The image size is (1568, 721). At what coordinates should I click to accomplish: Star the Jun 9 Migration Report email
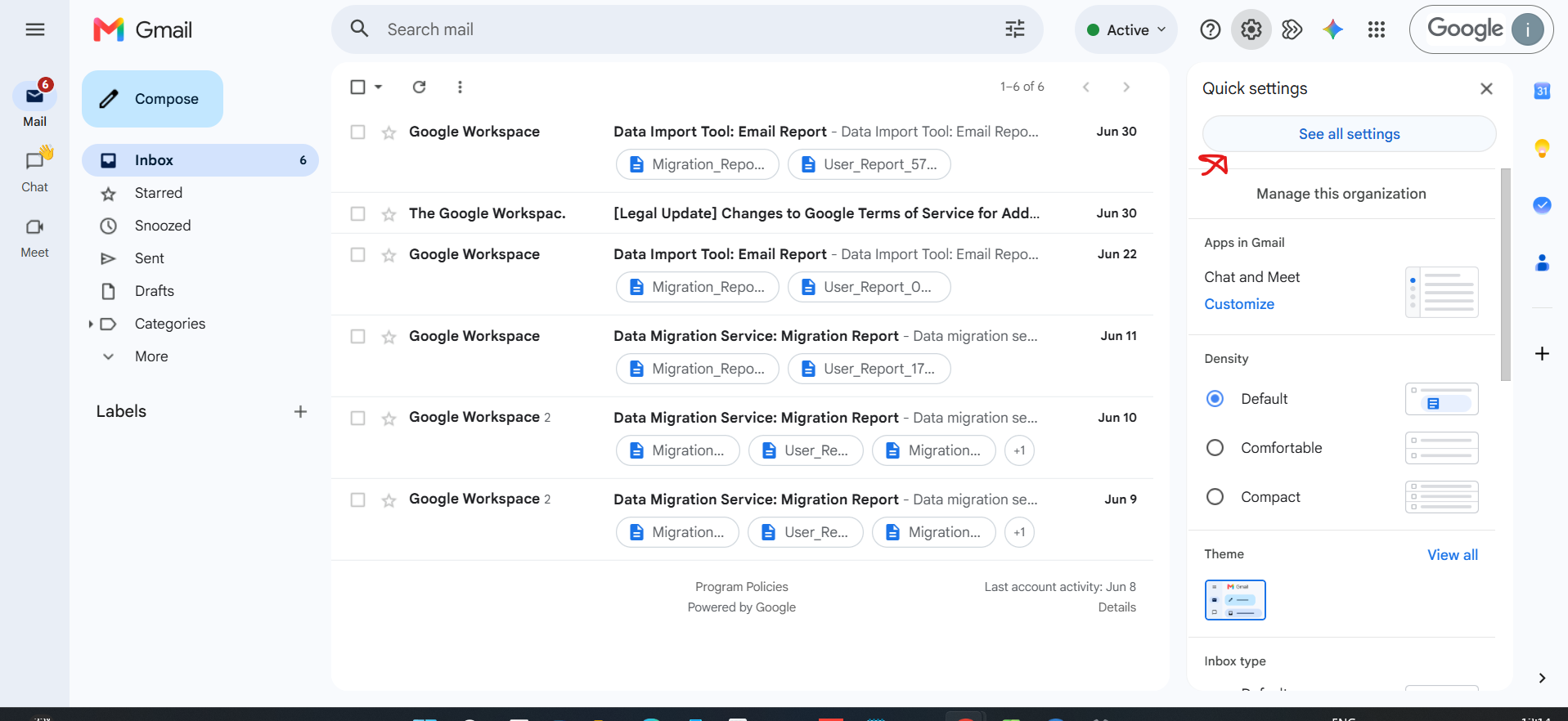pos(389,500)
